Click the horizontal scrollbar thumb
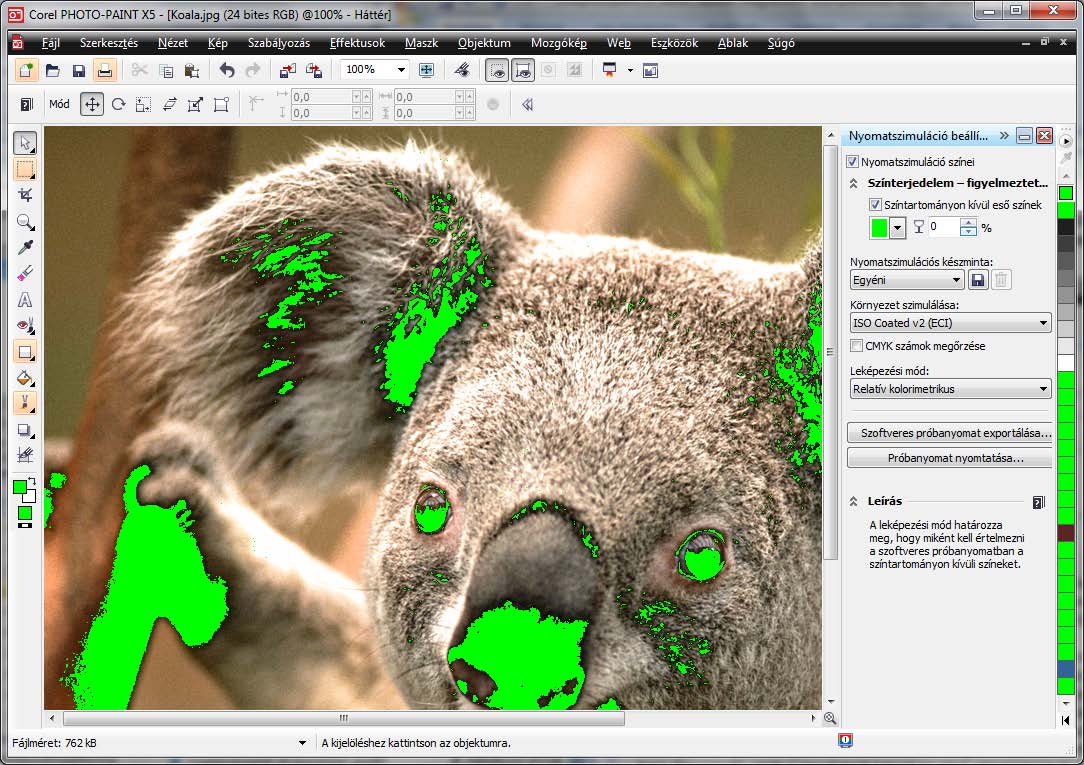This screenshot has height=765, width=1084. point(344,719)
